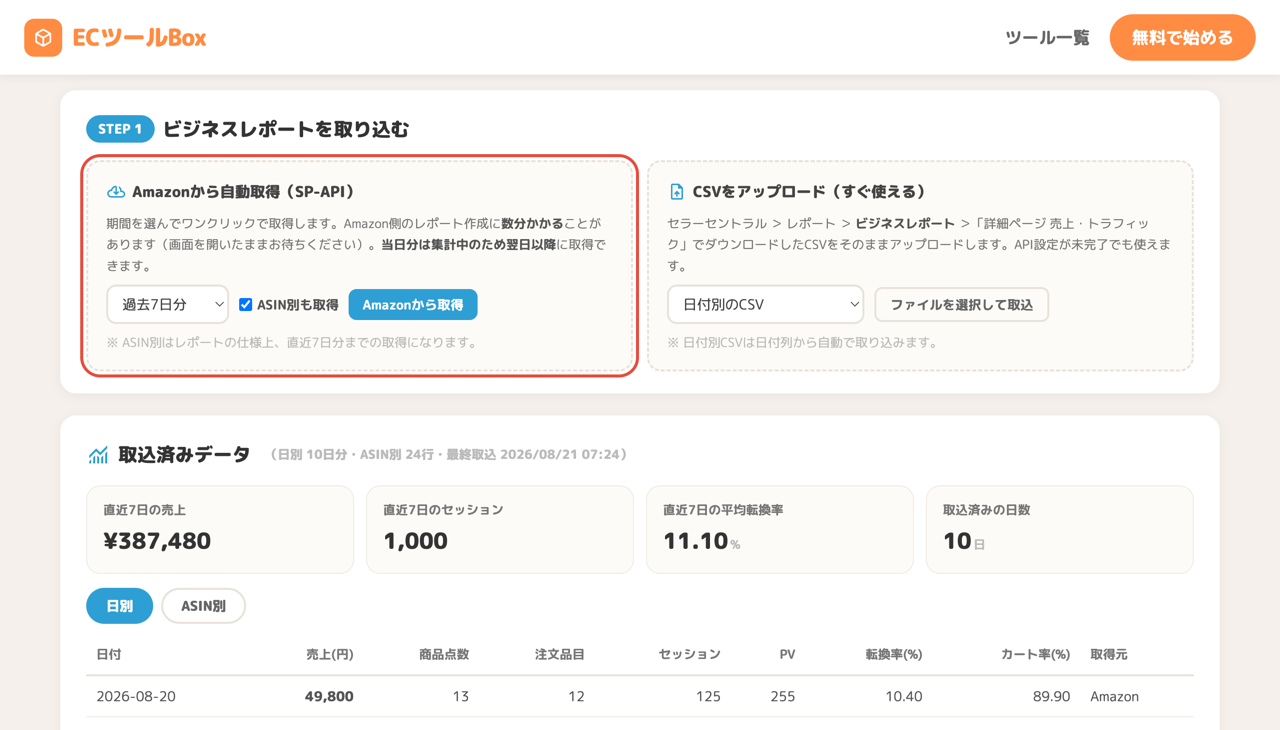The height and width of the screenshot is (730, 1280).
Task: Click the 商品点数 column header
Action: [x=444, y=654]
